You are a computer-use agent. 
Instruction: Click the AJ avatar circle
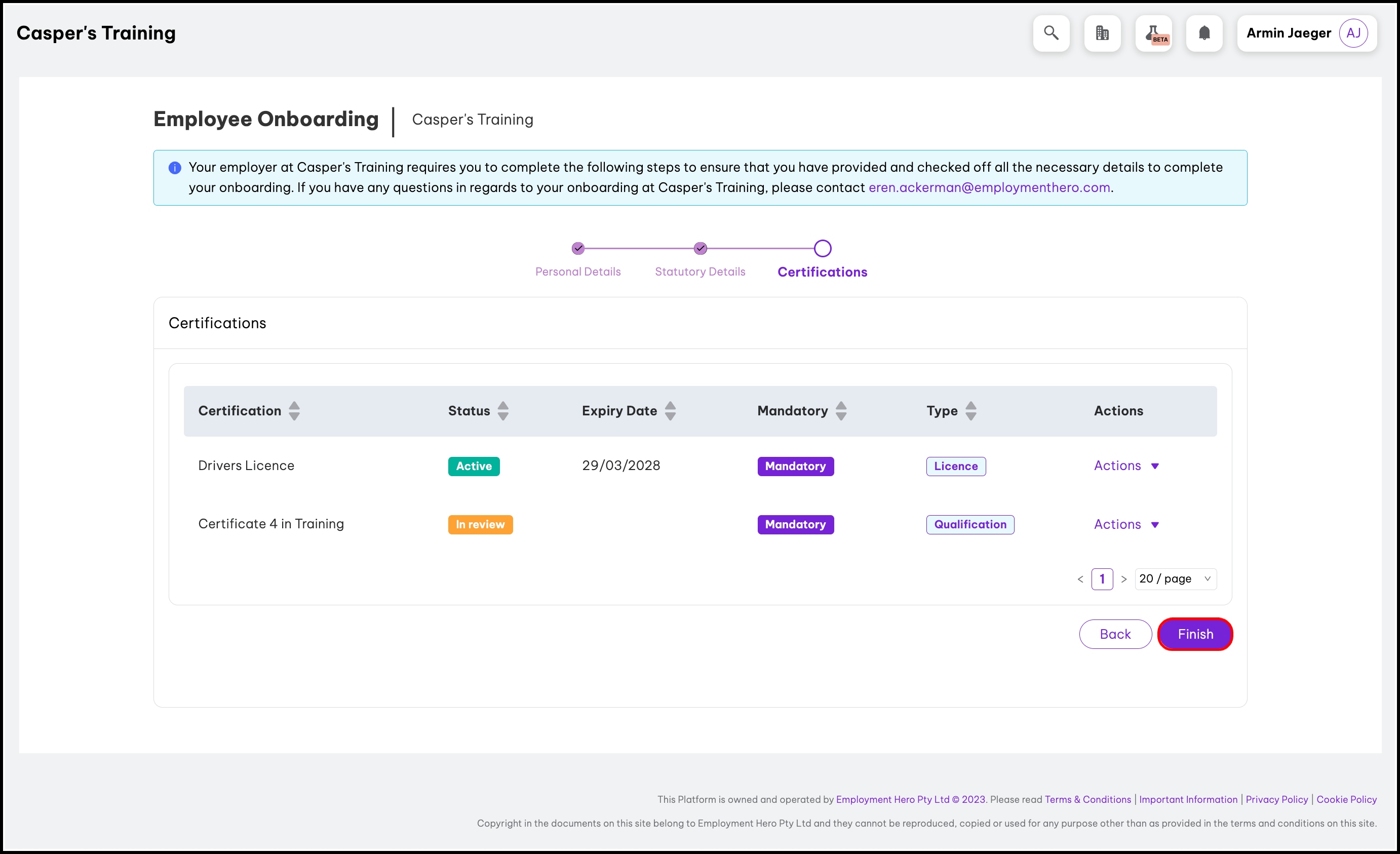click(1353, 33)
